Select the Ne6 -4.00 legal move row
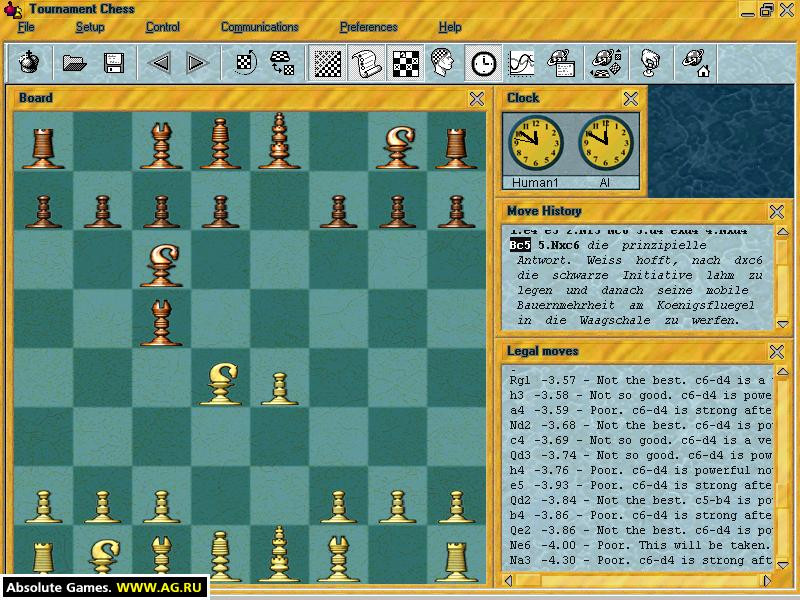Image resolution: width=800 pixels, height=600 pixels. point(640,545)
